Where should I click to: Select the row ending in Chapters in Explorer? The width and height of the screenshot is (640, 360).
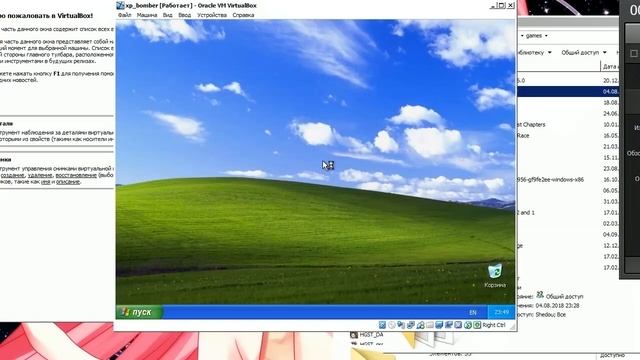click(568, 124)
